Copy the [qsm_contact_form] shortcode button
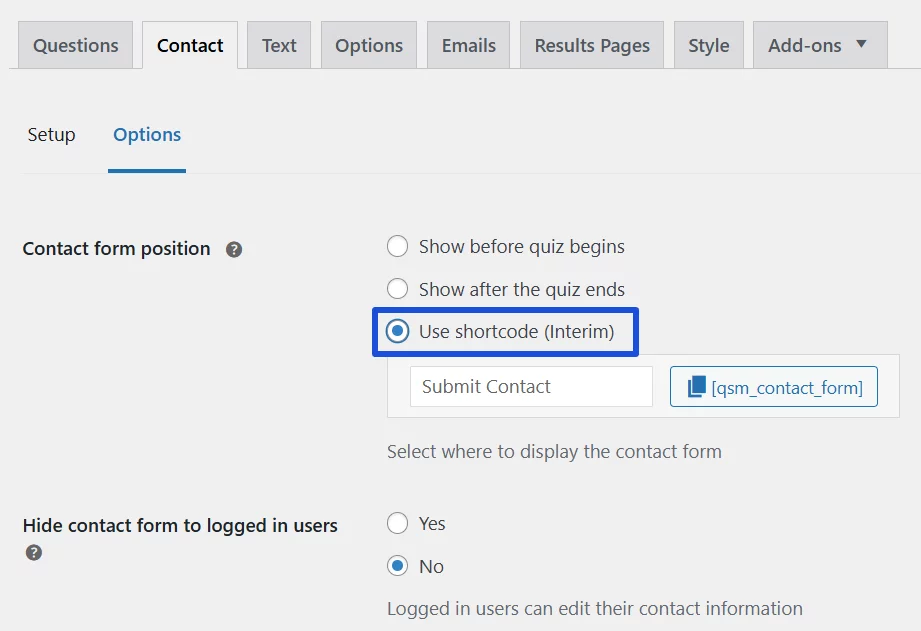 point(774,387)
